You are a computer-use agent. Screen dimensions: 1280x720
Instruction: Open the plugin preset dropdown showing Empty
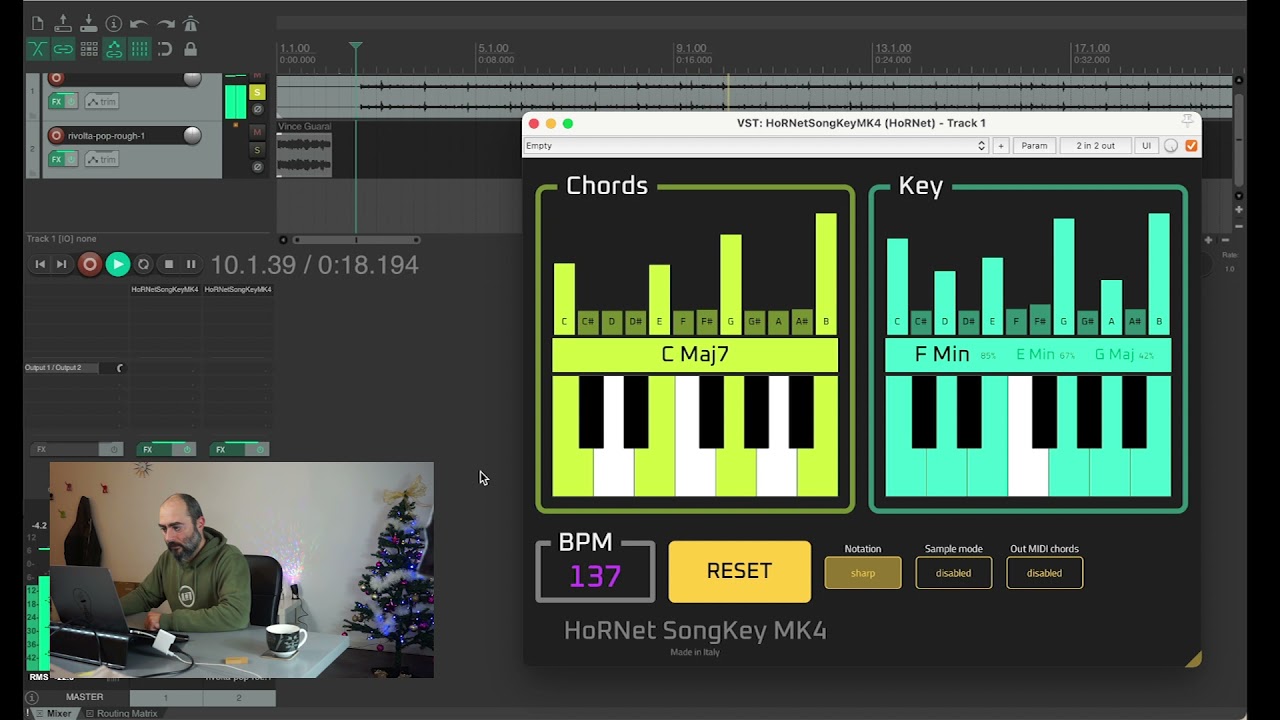point(756,146)
